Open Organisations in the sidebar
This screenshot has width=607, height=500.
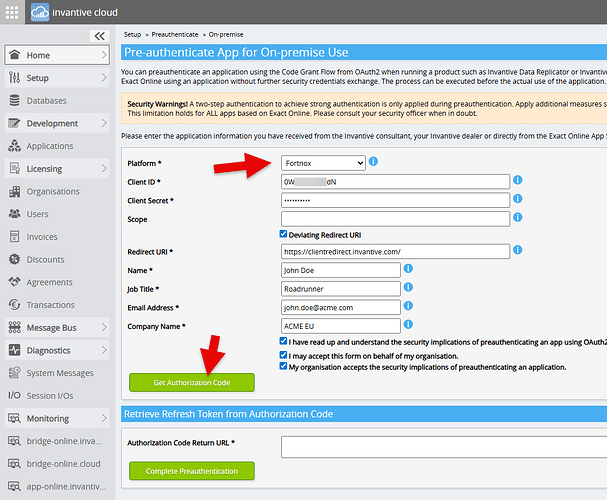[x=53, y=192]
